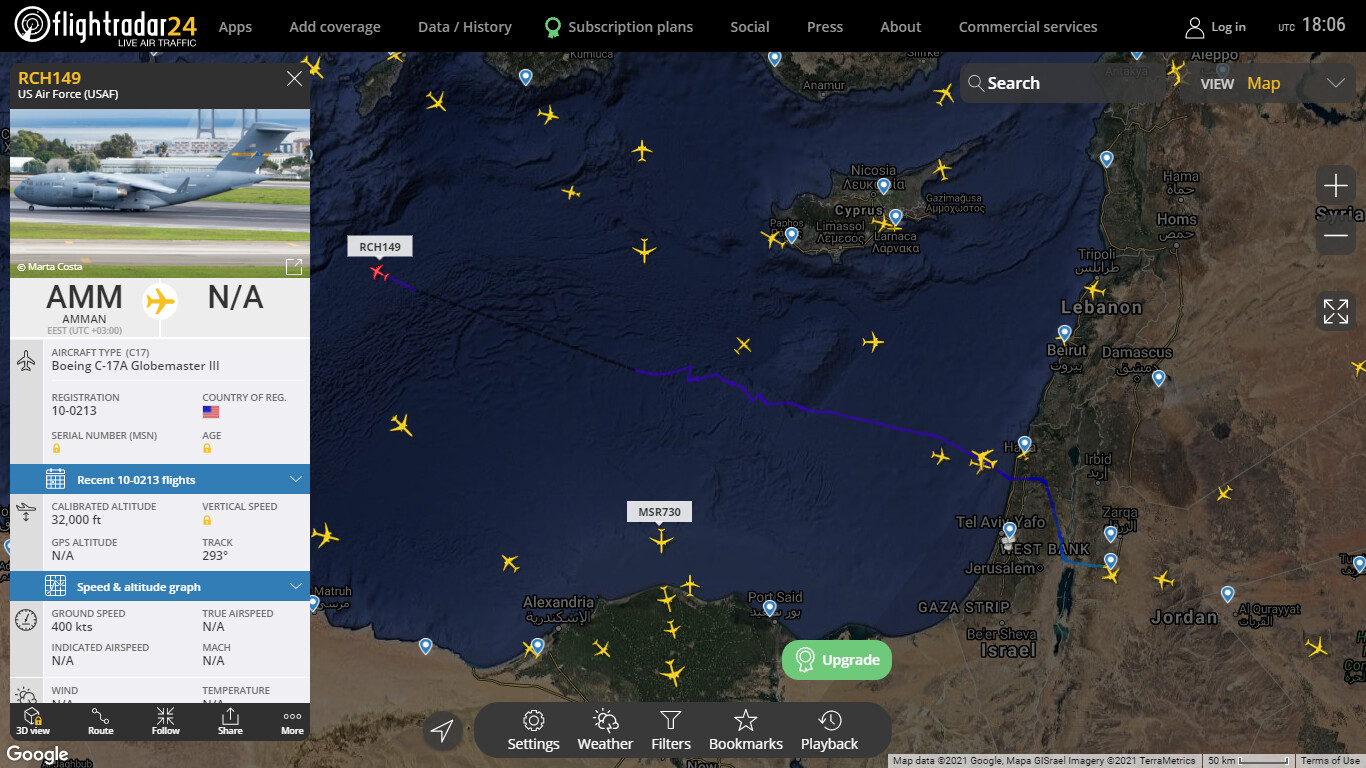This screenshot has width=1366, height=768.
Task: Toggle fullscreen map mode
Action: 1336,311
